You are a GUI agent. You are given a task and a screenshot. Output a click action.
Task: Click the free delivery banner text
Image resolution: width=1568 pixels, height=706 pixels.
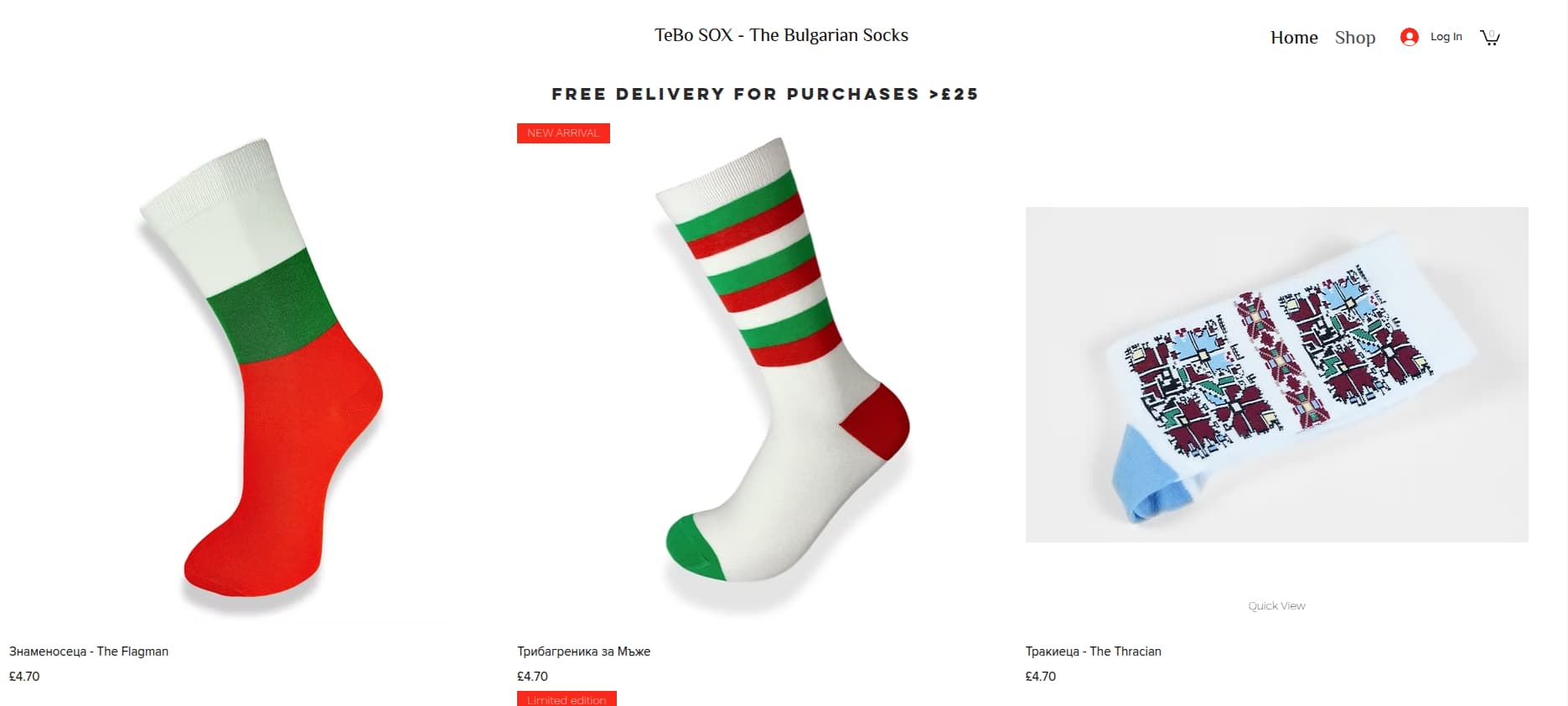point(765,94)
